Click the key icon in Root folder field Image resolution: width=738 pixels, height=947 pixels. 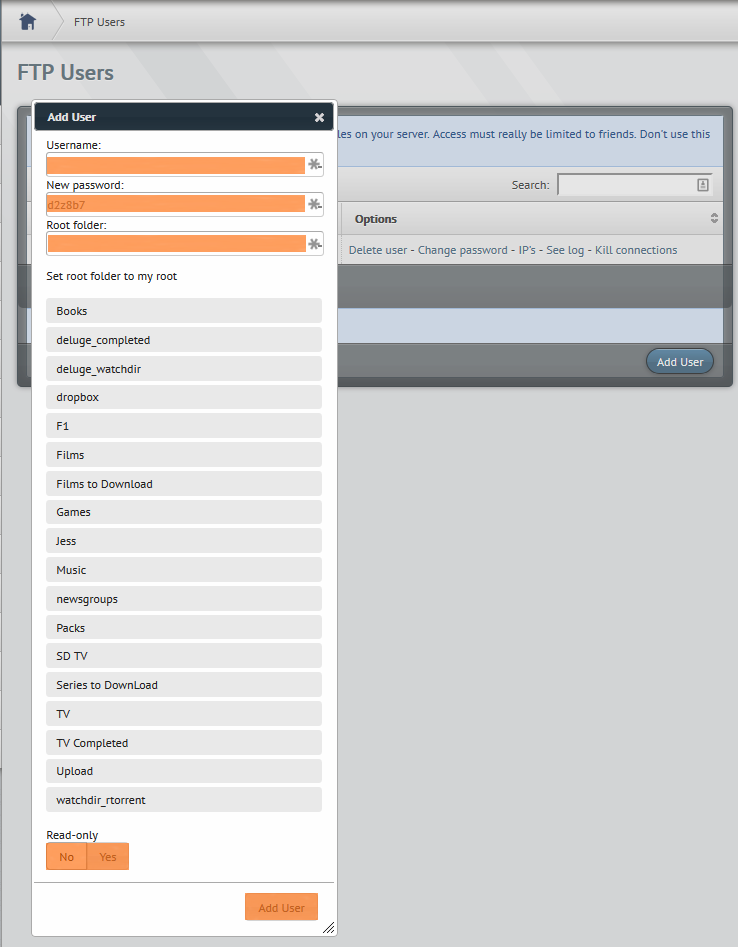pyautogui.click(x=314, y=244)
